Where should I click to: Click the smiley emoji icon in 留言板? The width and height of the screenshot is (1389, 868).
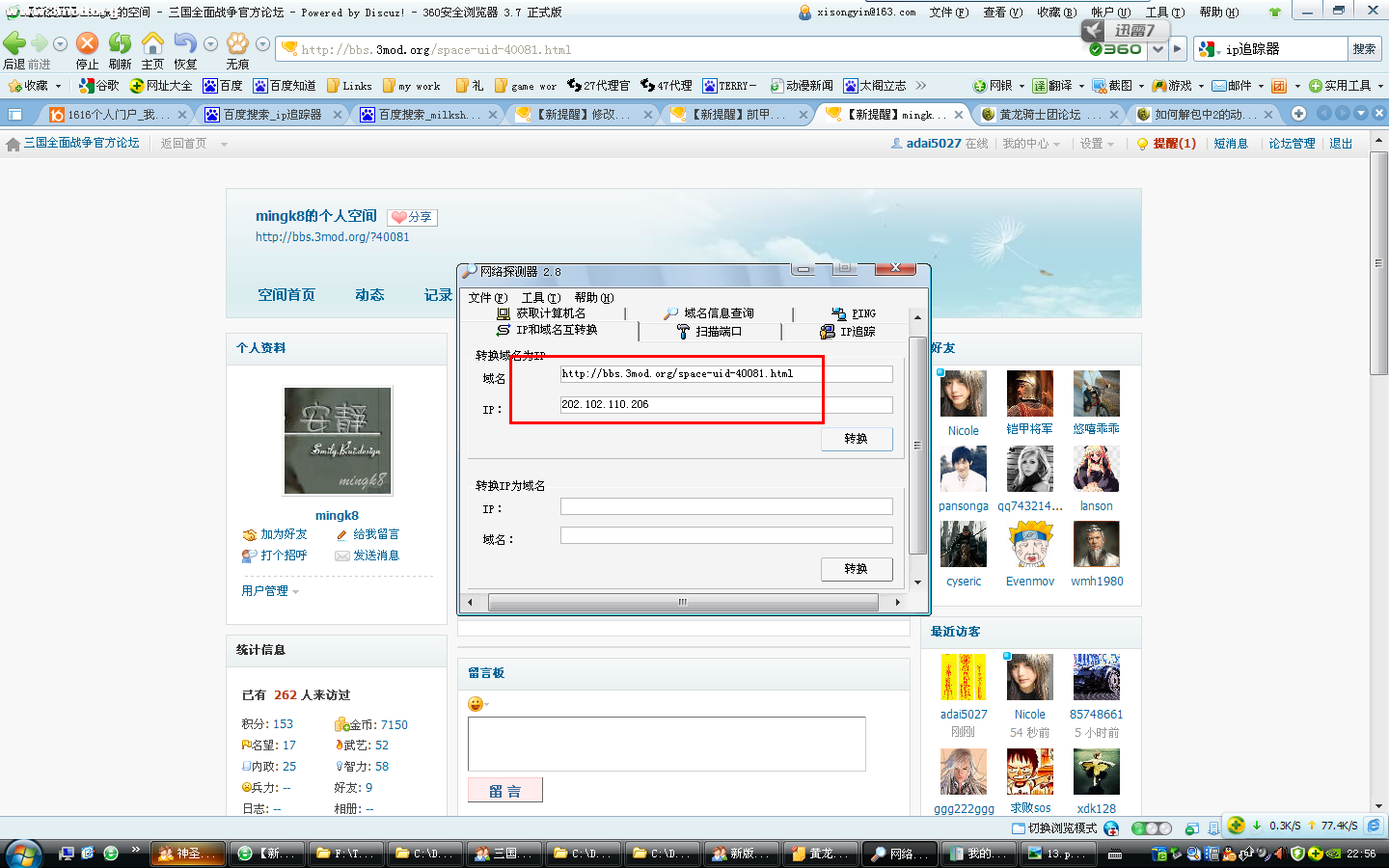(475, 704)
